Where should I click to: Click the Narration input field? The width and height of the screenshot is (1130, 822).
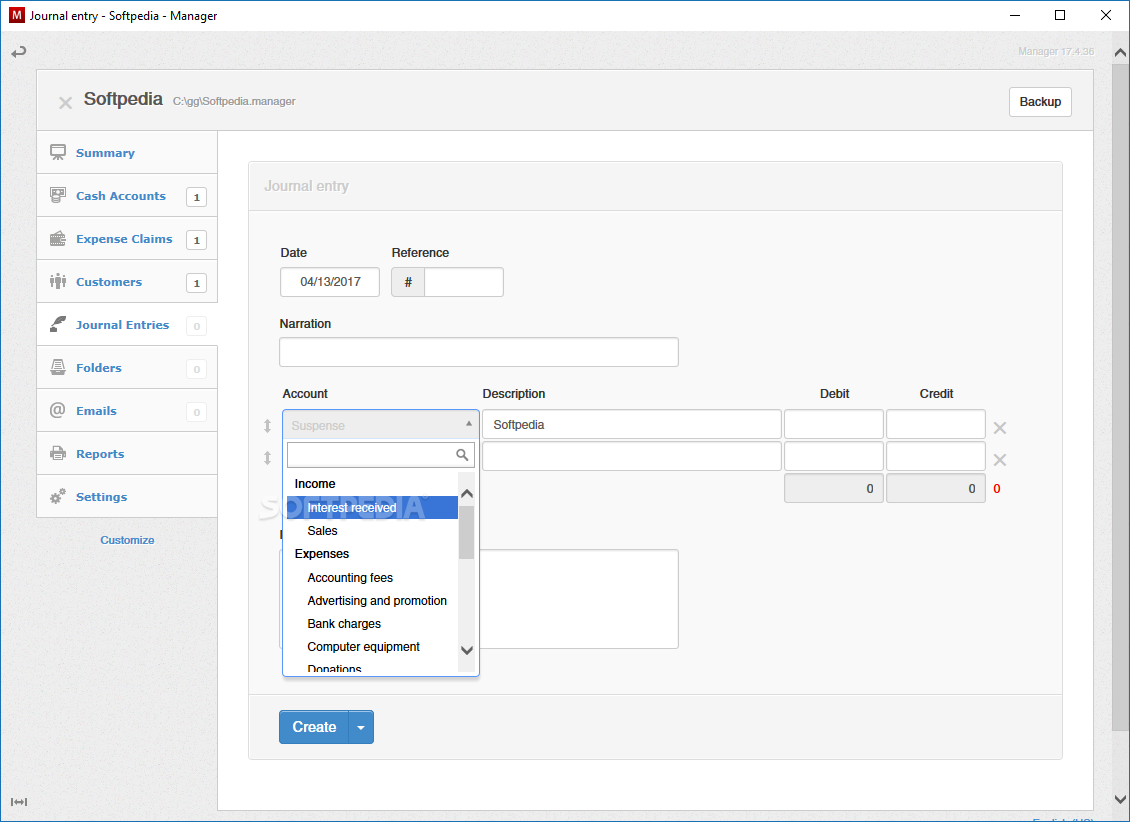(479, 352)
